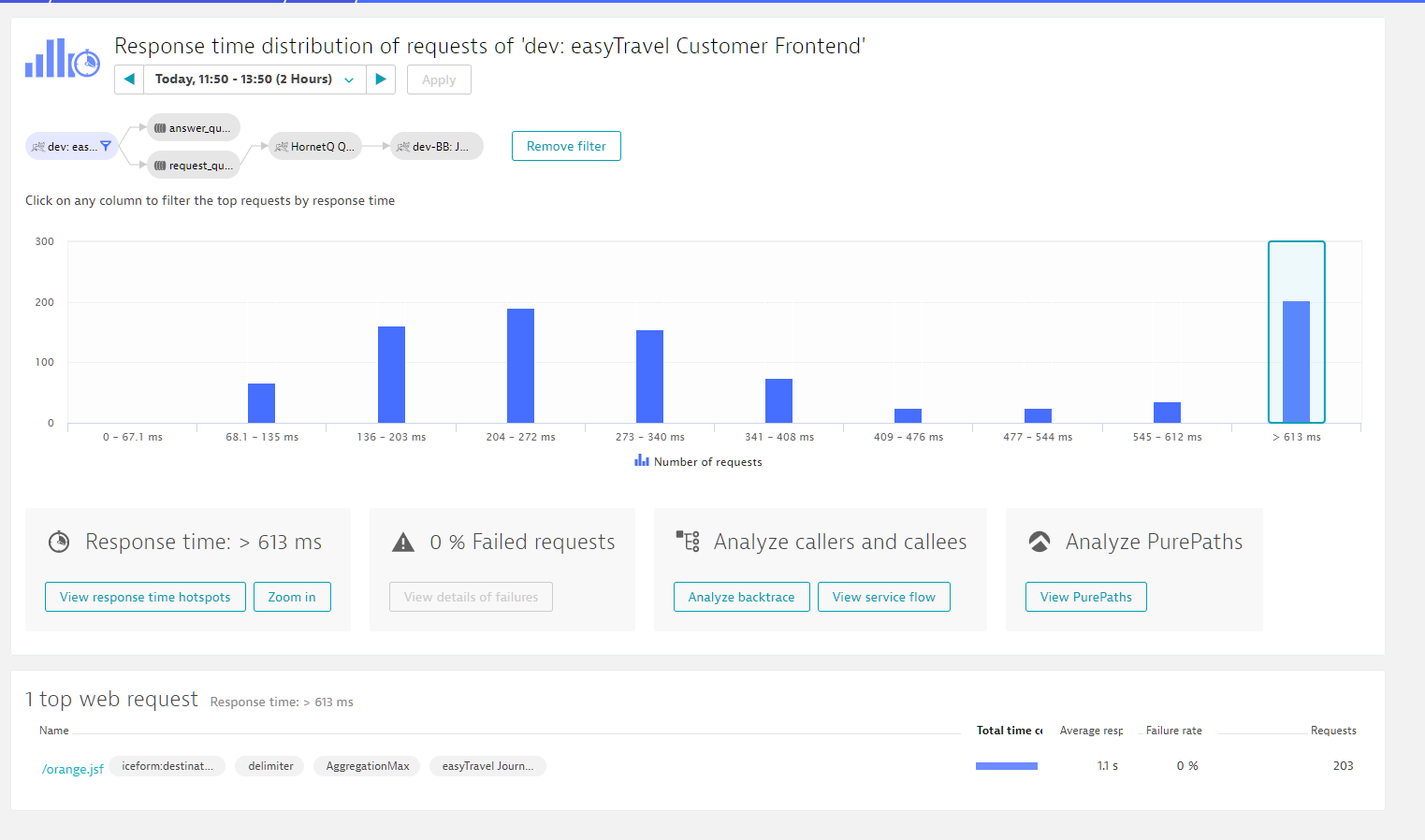Click the callers and callees tree icon
Viewport: 1425px width, 840px height.
[x=688, y=541]
